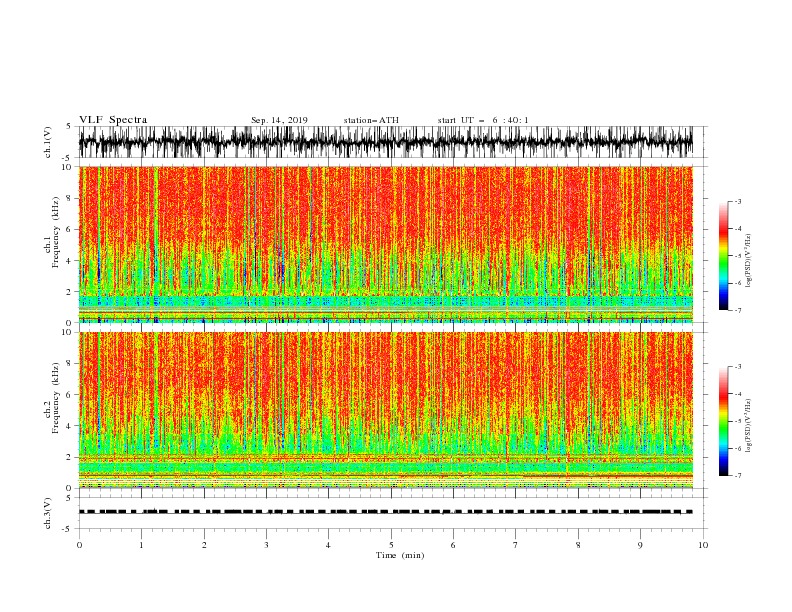Click the "3" tick on the time axis
The image size is (792, 612).
[266, 545]
